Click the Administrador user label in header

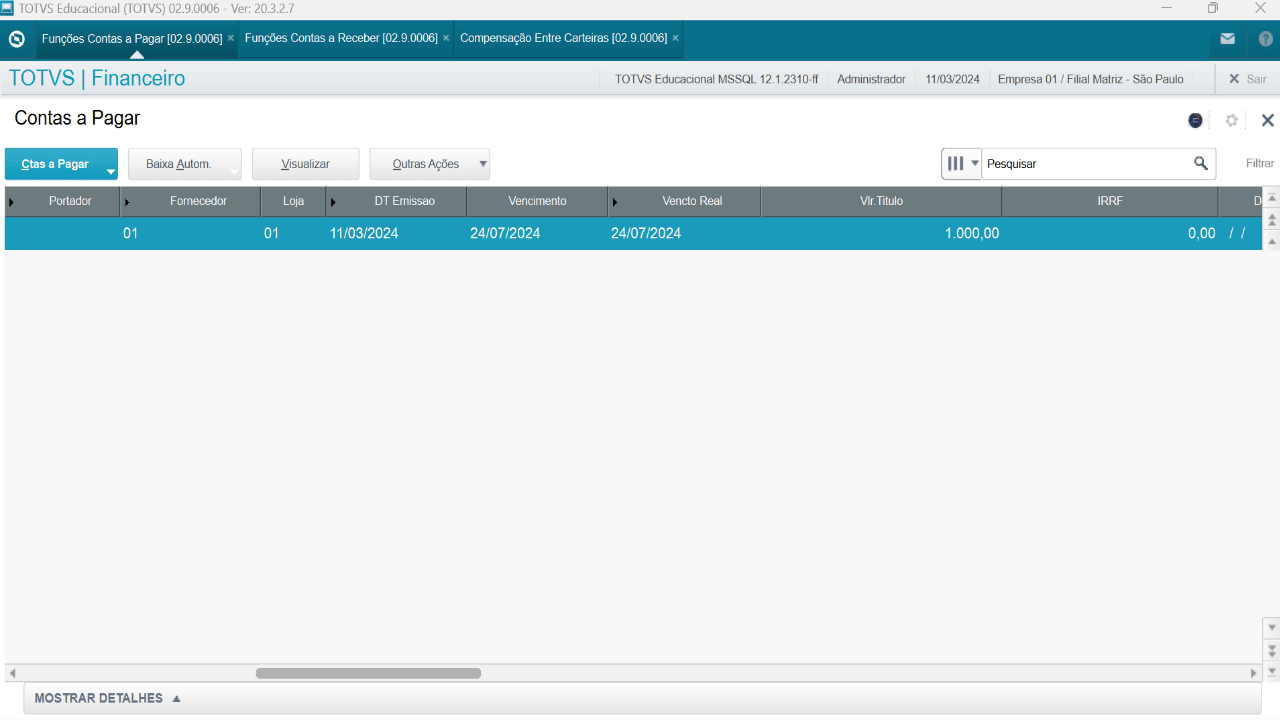871,79
